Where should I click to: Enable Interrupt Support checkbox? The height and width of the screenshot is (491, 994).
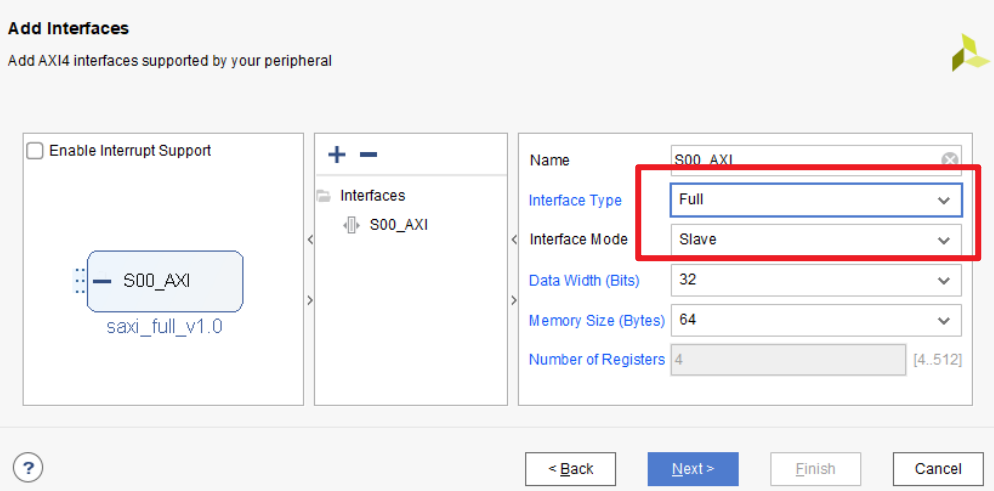[35, 151]
